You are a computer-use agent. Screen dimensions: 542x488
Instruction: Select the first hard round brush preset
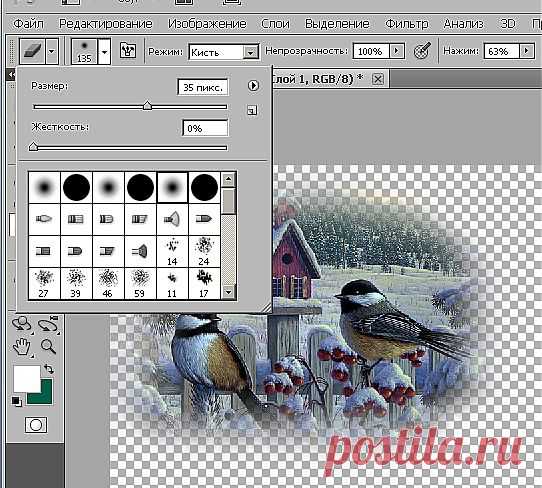[x=76, y=187]
